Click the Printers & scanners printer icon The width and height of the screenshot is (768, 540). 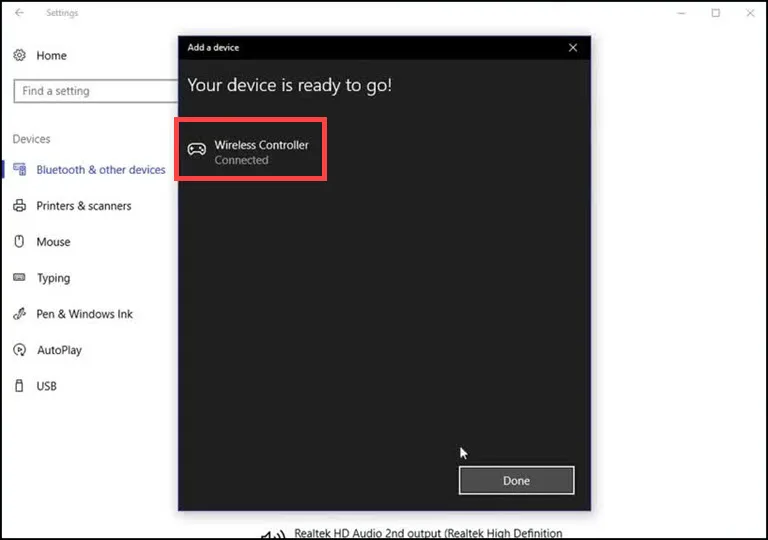(x=19, y=206)
